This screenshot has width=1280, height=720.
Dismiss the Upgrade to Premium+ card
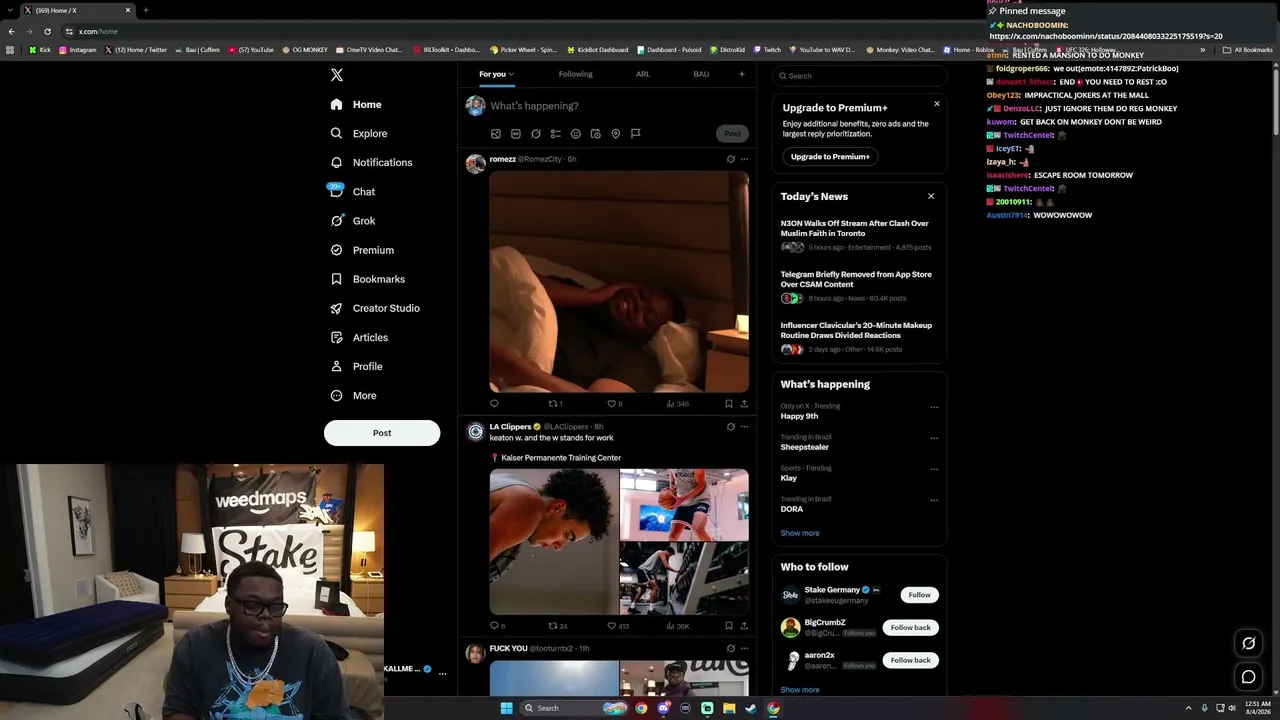click(937, 104)
